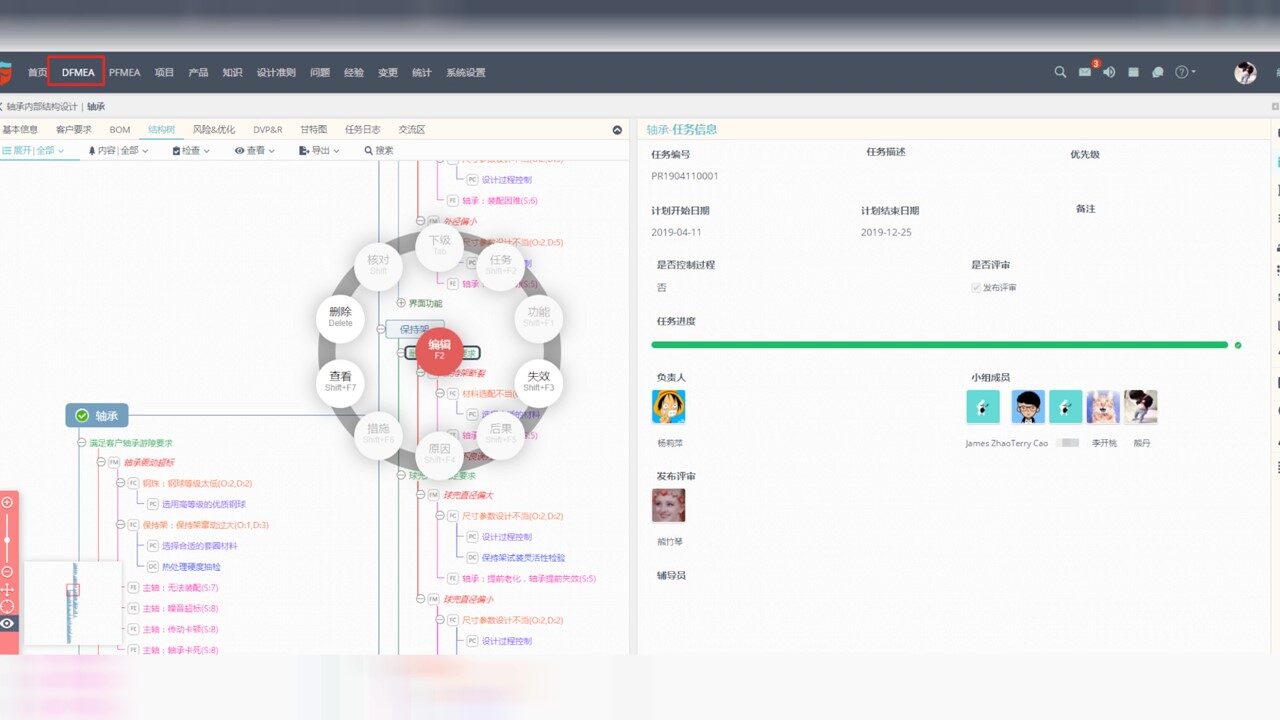The image size is (1280, 720).
Task: Choose 功能 in radial menu
Action: [x=538, y=317]
